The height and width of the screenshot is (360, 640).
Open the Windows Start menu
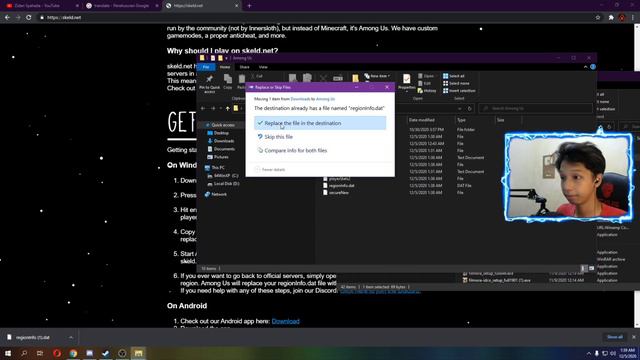tap(8, 353)
